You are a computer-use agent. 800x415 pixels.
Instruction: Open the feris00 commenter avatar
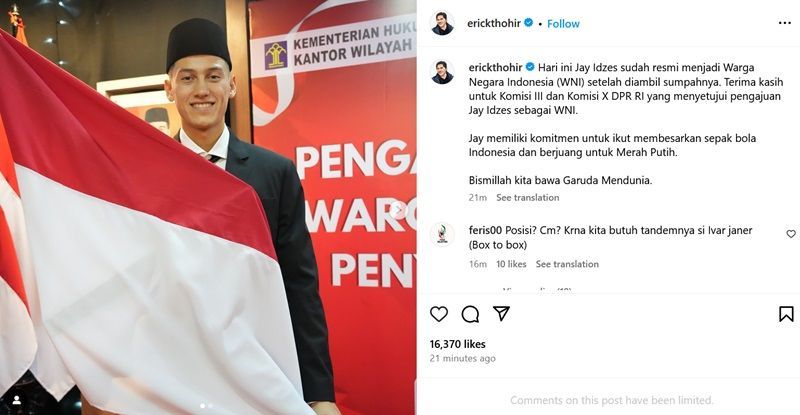click(442, 235)
